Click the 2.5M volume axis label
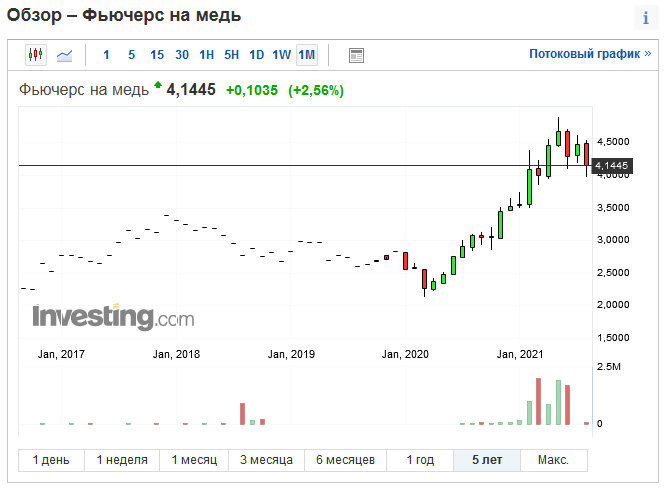 pos(609,367)
